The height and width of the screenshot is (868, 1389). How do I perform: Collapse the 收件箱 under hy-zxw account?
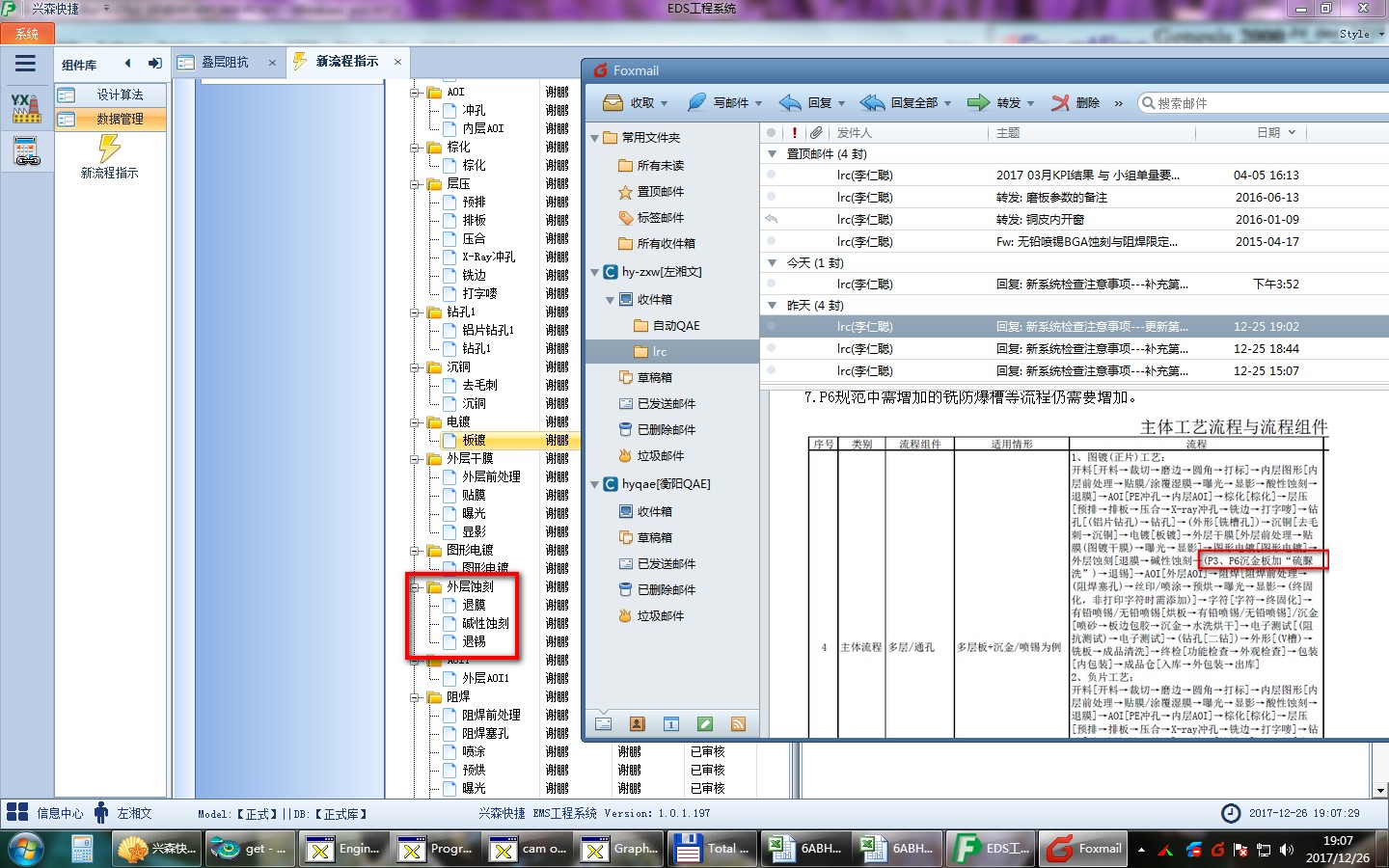pos(610,300)
